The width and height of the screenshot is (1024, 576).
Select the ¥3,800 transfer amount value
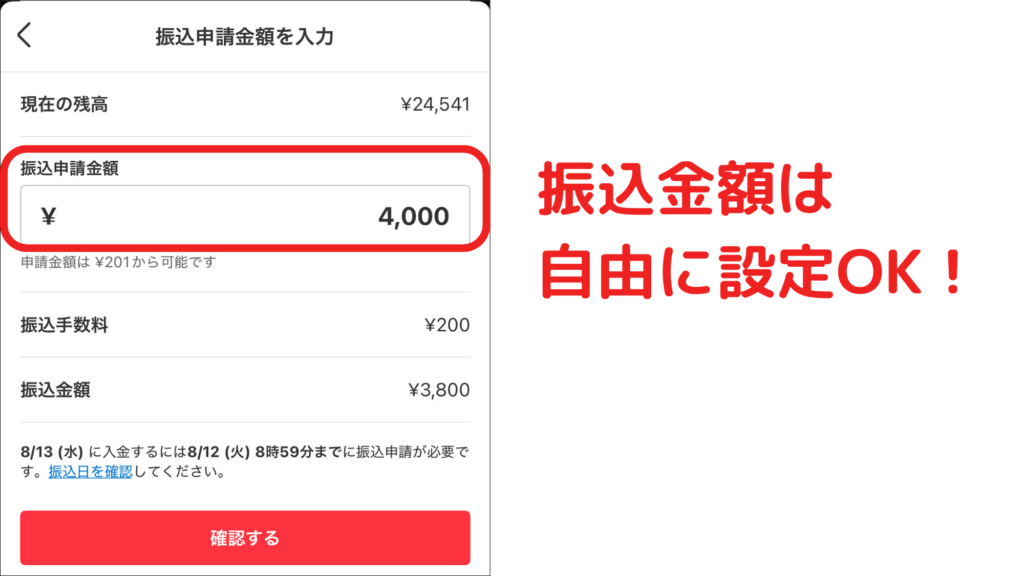click(439, 390)
